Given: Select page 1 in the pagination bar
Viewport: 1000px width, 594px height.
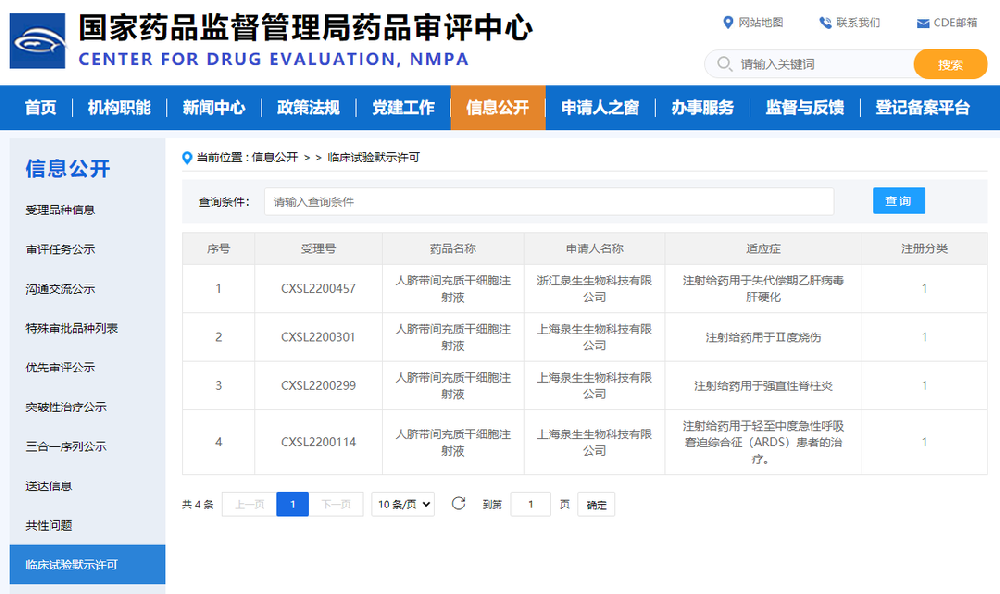Looking at the screenshot, I should click(x=292, y=504).
